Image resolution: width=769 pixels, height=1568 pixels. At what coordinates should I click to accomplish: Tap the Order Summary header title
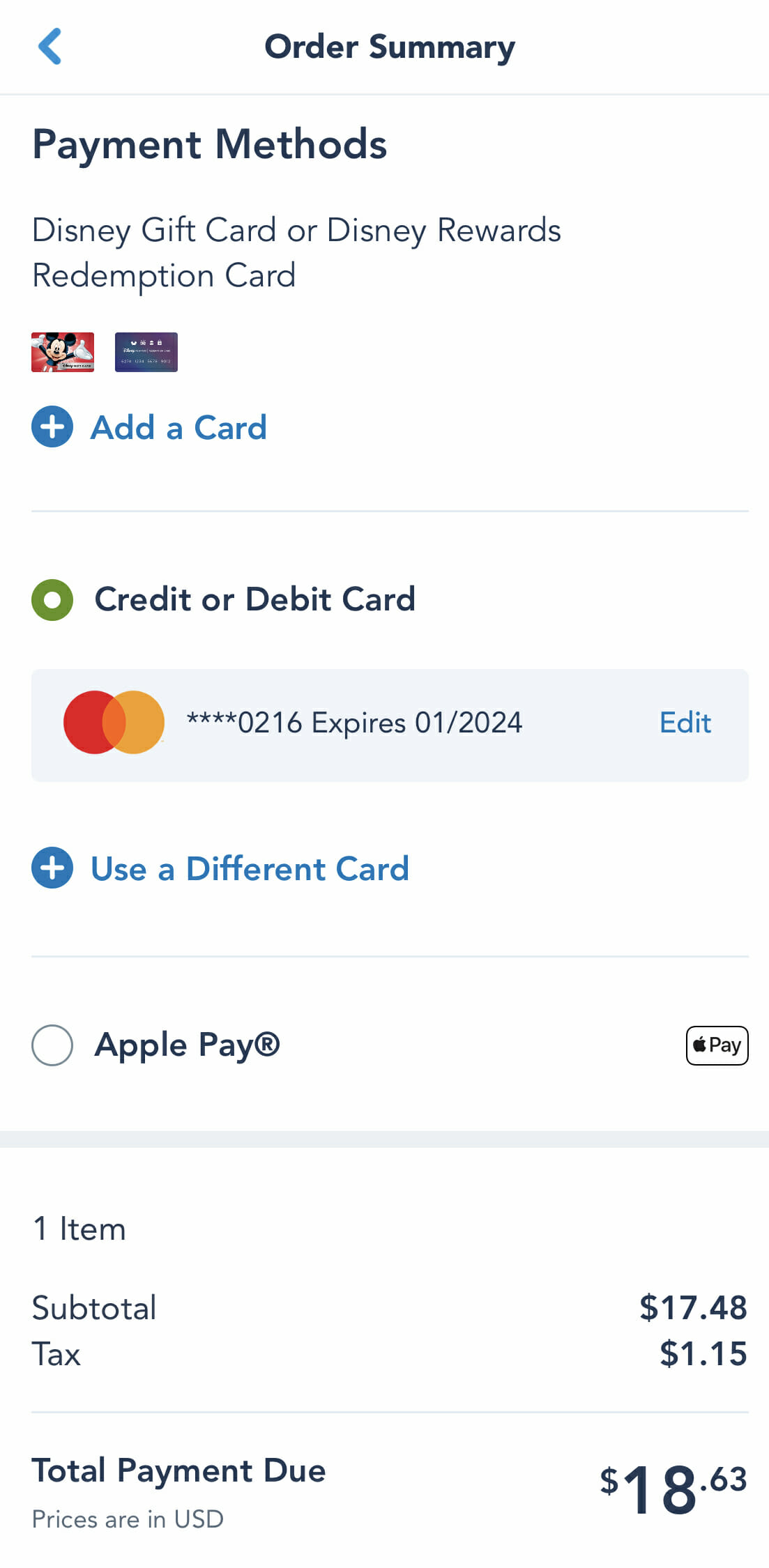coord(390,47)
